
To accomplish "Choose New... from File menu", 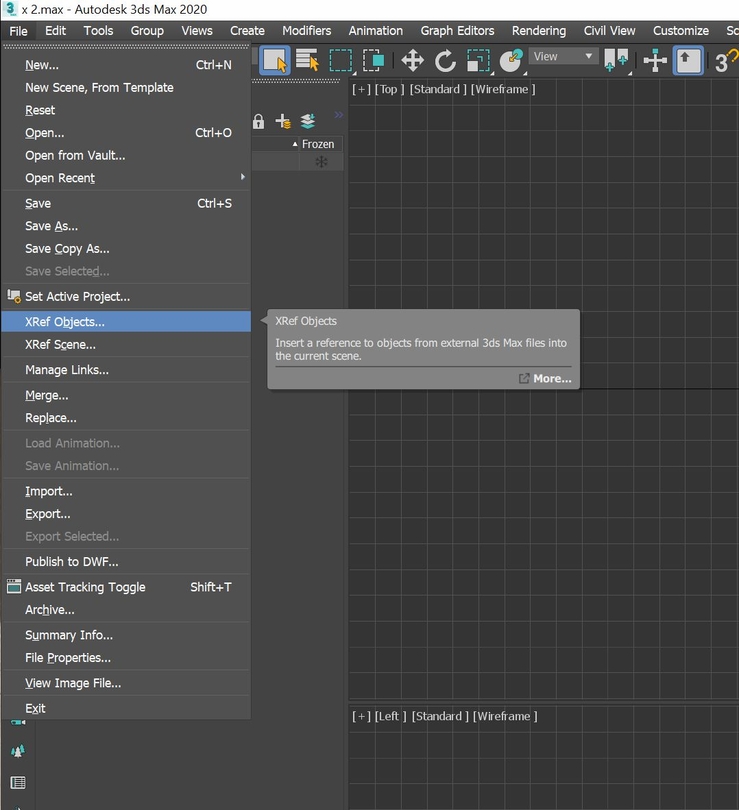I will point(127,65).
